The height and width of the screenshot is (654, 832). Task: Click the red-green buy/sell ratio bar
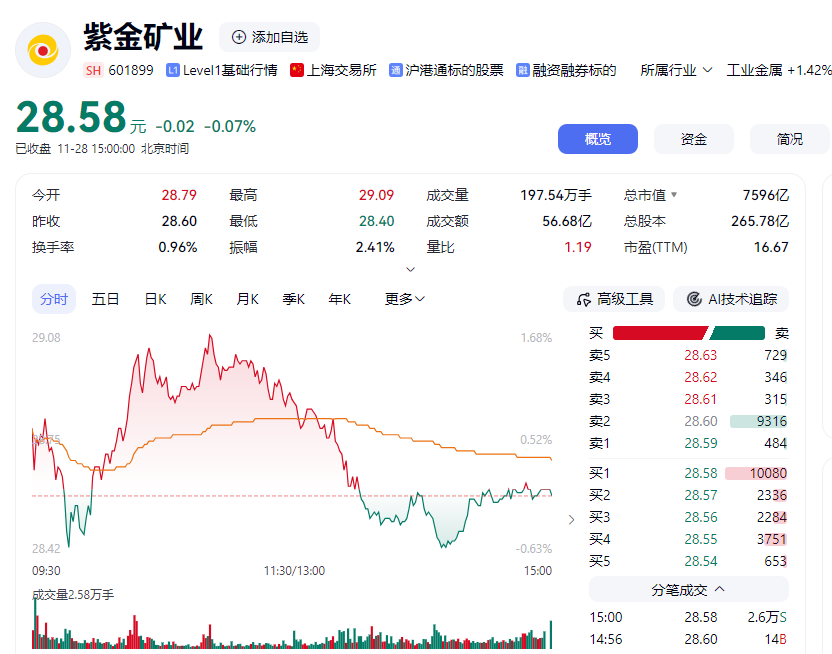(x=690, y=332)
